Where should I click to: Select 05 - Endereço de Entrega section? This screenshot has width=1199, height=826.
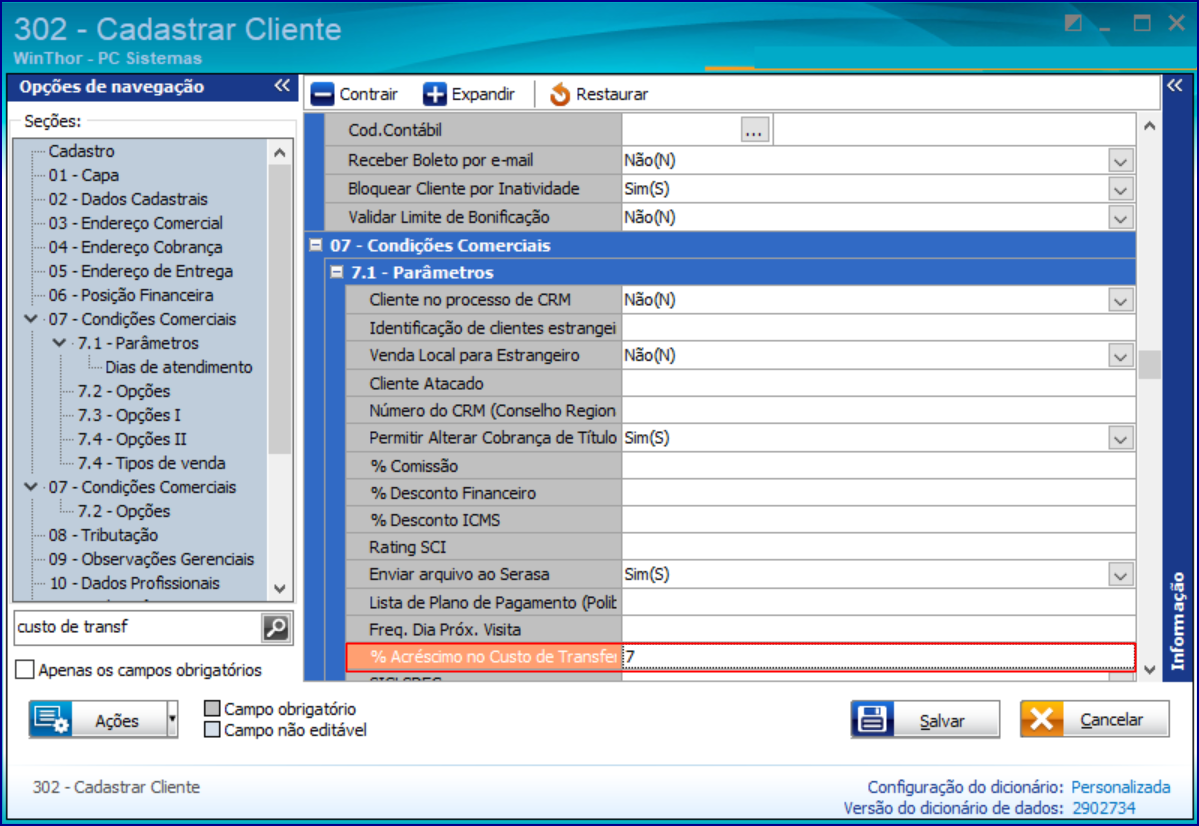click(x=141, y=272)
